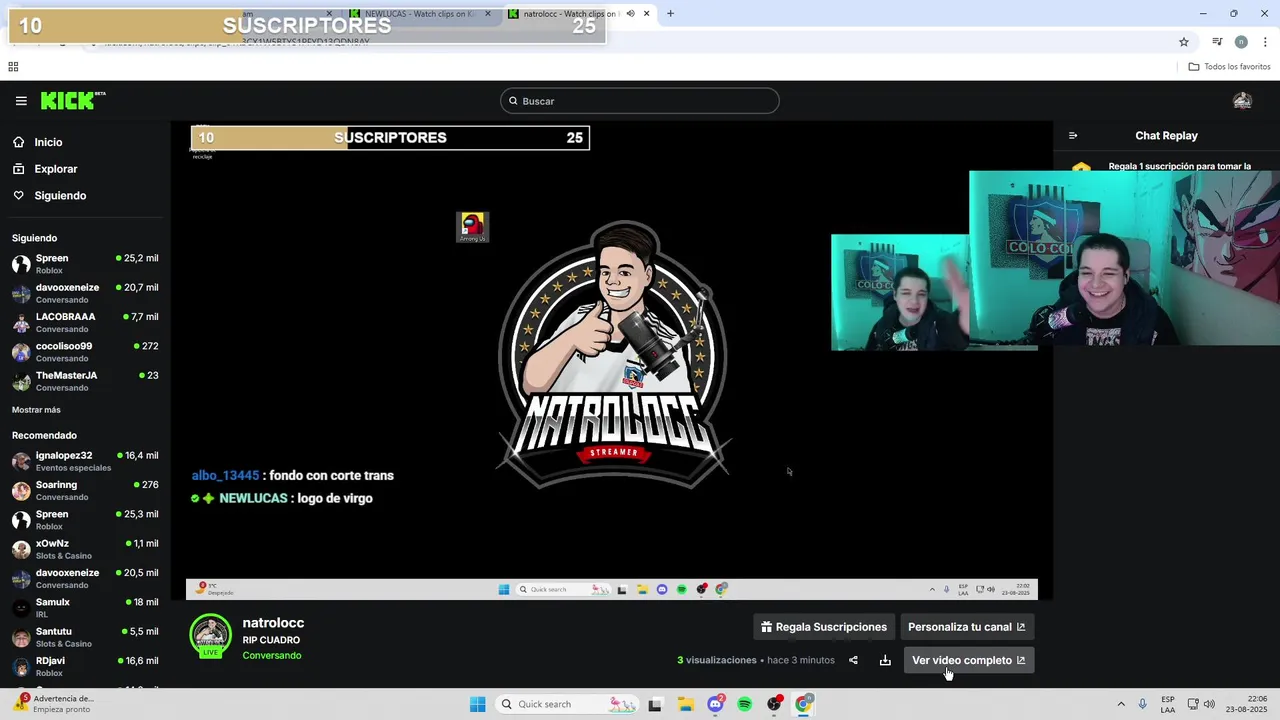Open Discord from the taskbar
The image size is (1280, 720).
715,704
